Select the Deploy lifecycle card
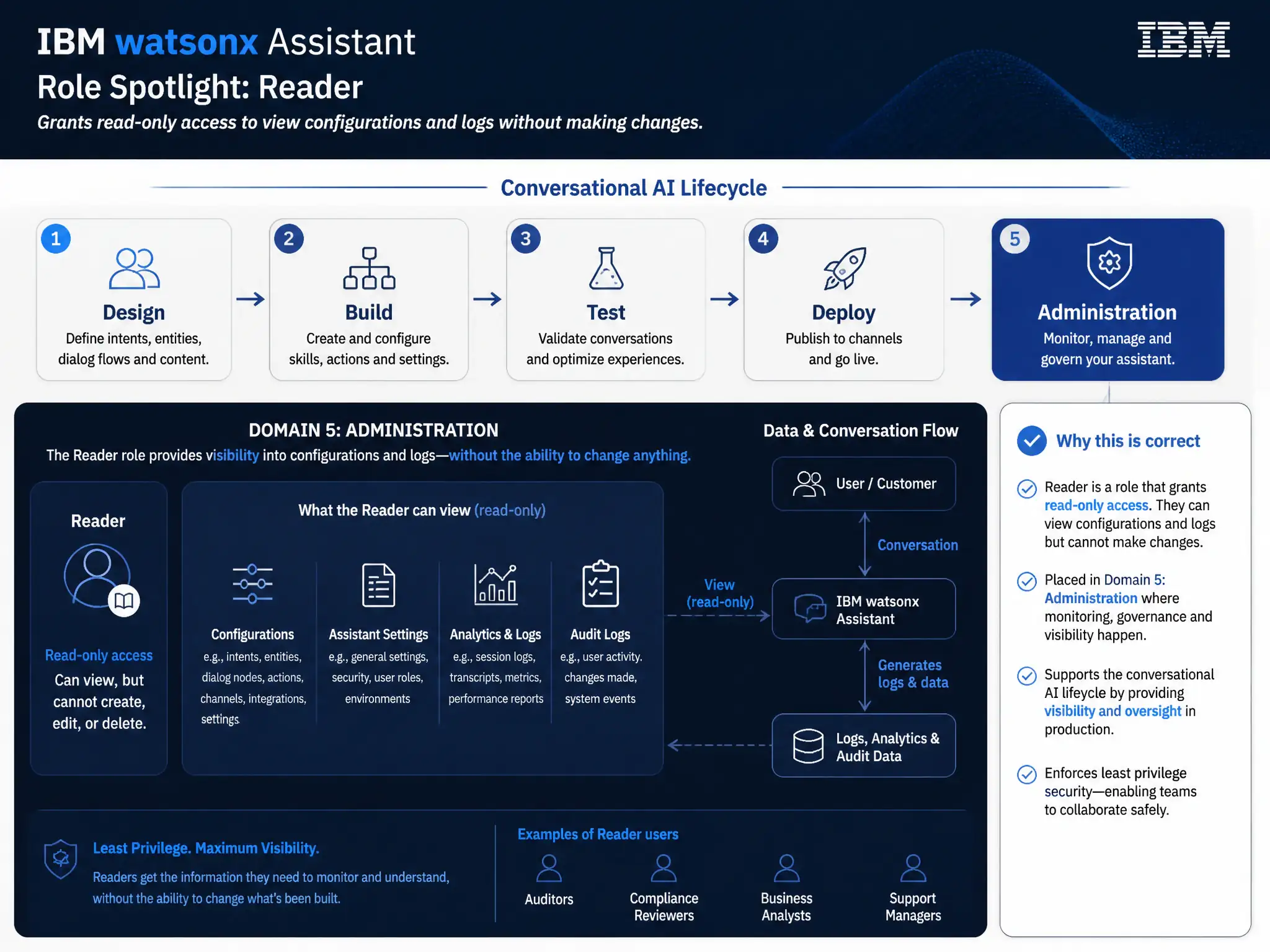The height and width of the screenshot is (952, 1270). click(844, 299)
